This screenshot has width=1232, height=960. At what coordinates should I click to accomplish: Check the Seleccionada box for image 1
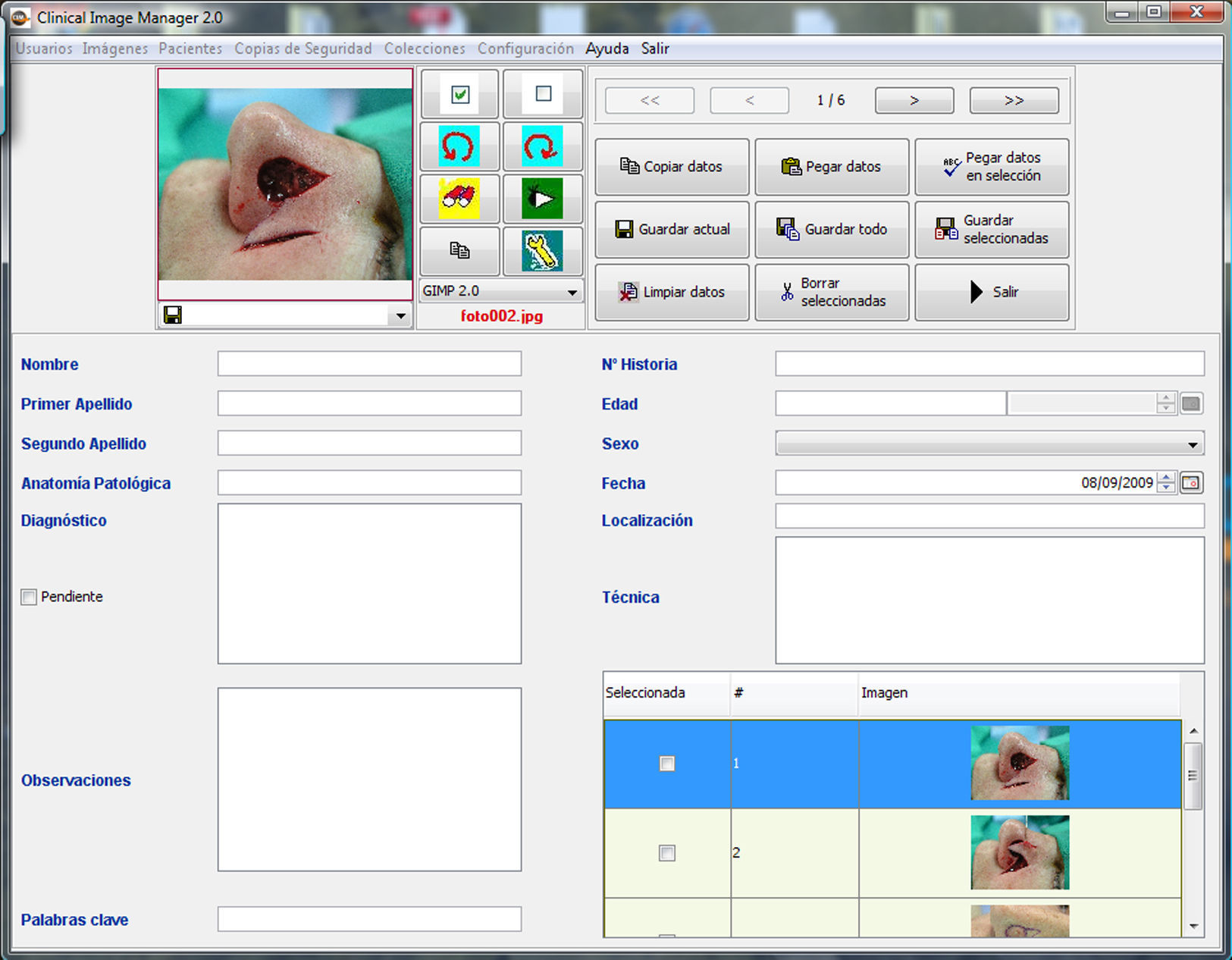[667, 764]
